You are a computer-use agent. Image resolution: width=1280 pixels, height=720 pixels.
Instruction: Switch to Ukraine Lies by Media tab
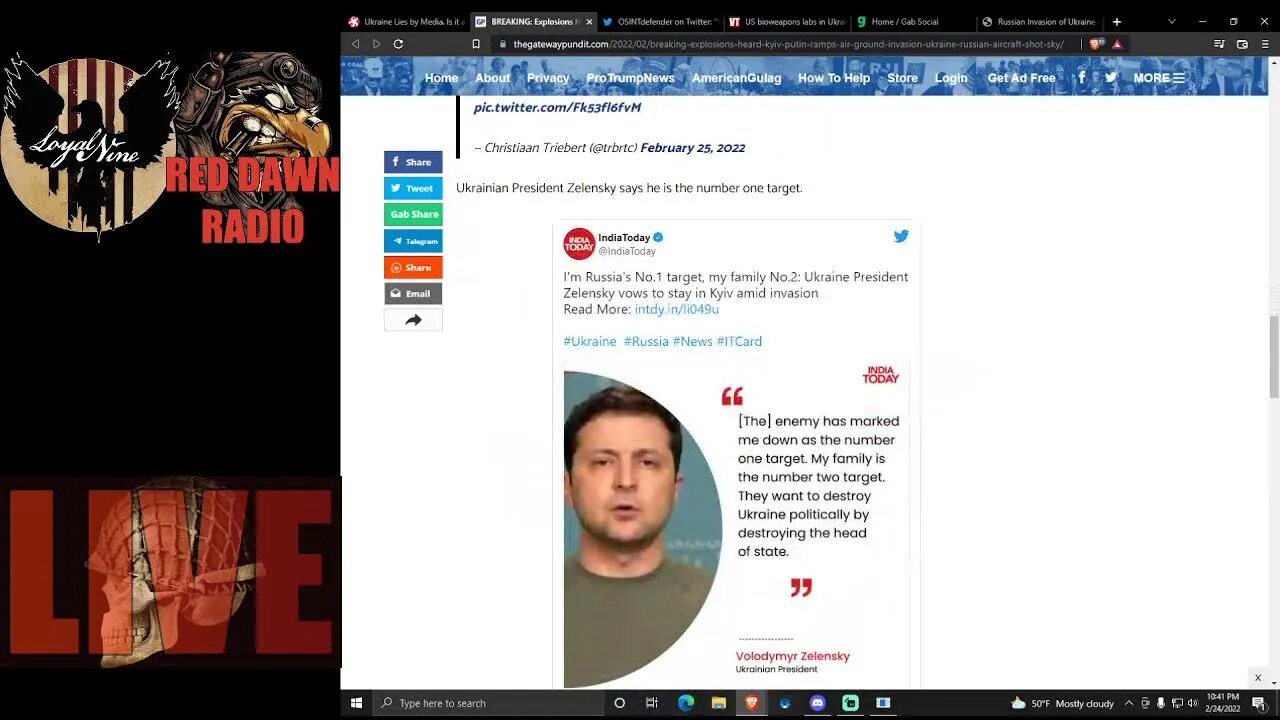(x=405, y=21)
